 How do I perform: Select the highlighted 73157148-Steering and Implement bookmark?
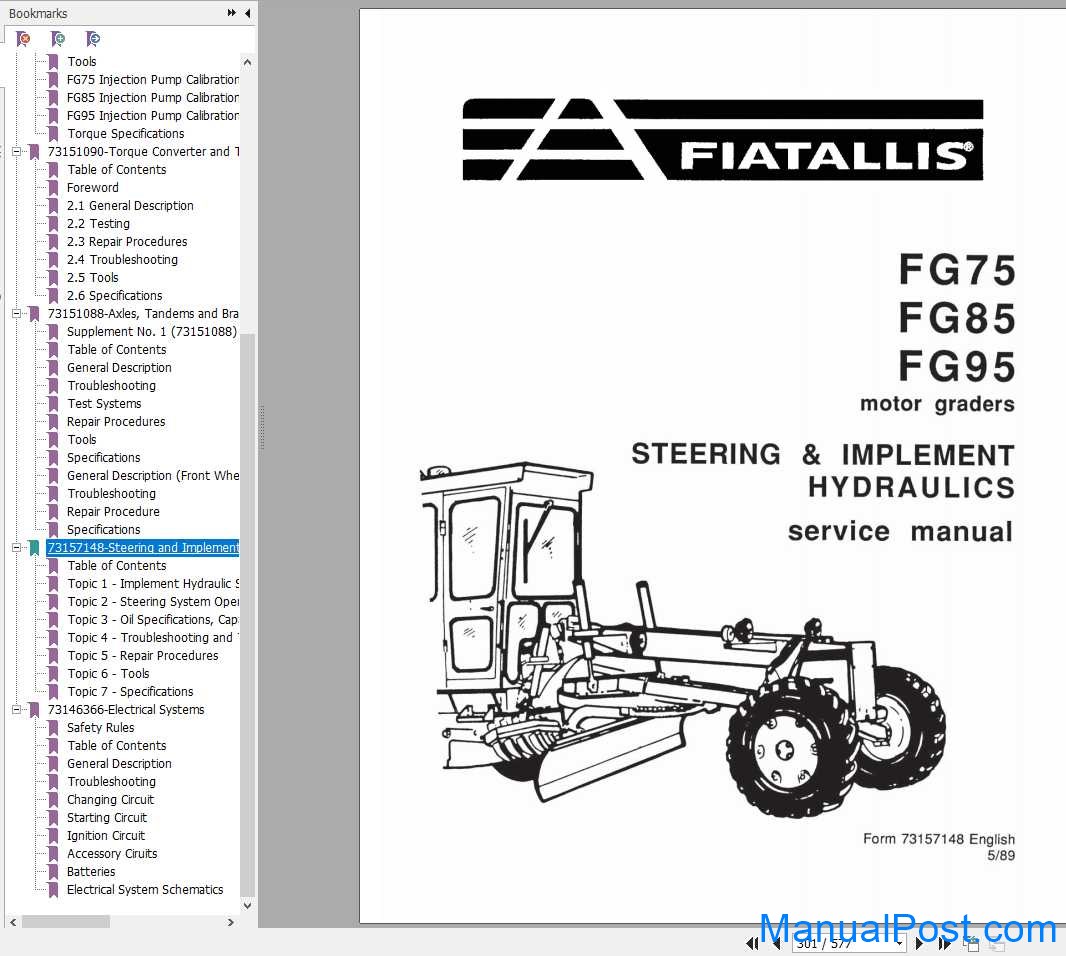(143, 548)
